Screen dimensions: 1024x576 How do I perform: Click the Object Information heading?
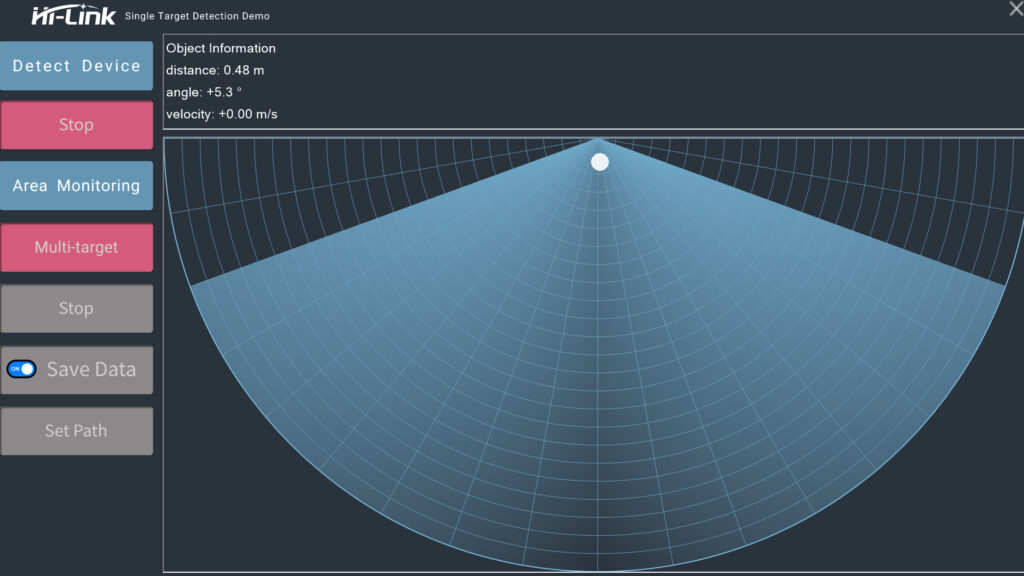(x=221, y=48)
